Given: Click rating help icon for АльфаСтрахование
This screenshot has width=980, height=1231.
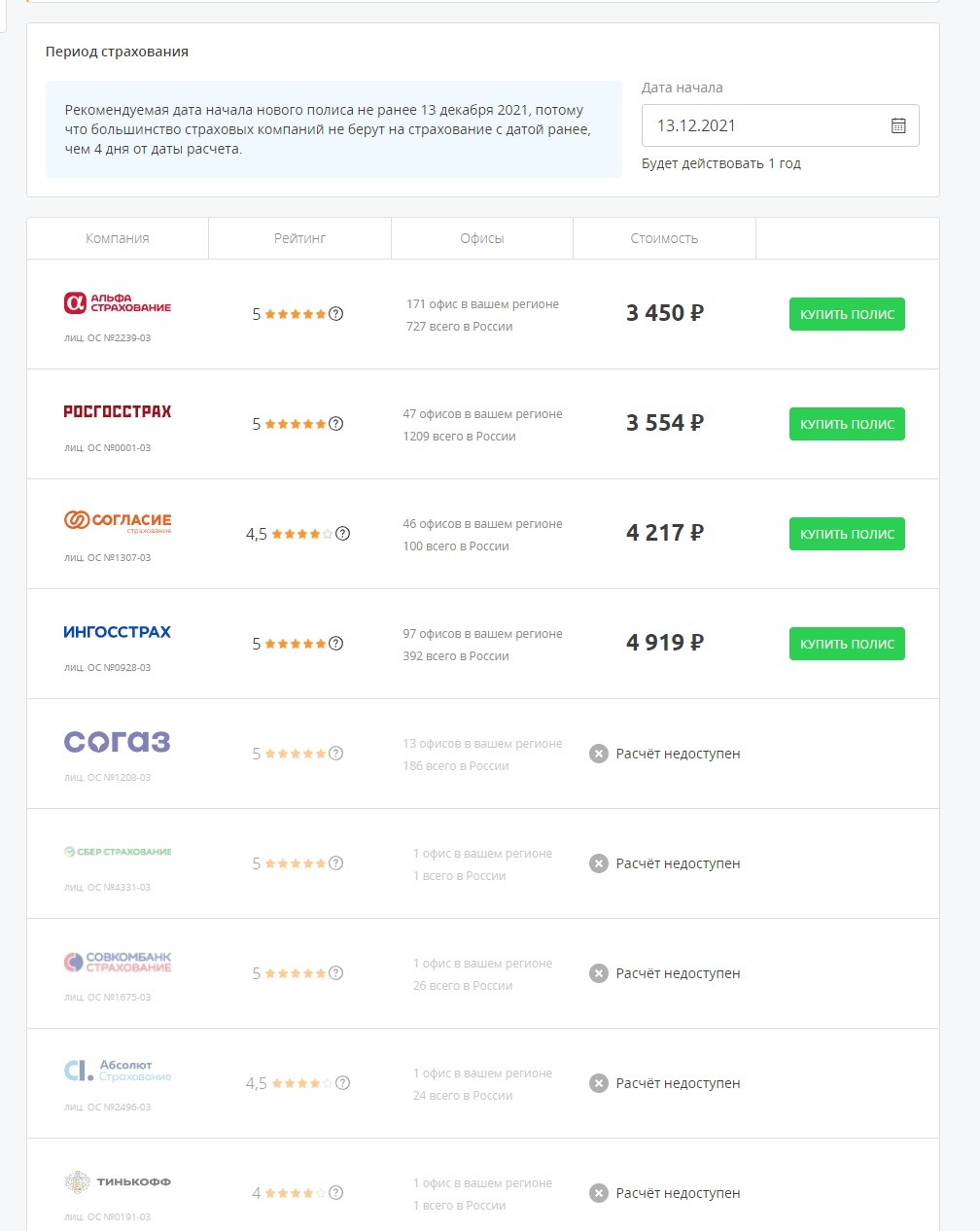Looking at the screenshot, I should (335, 314).
